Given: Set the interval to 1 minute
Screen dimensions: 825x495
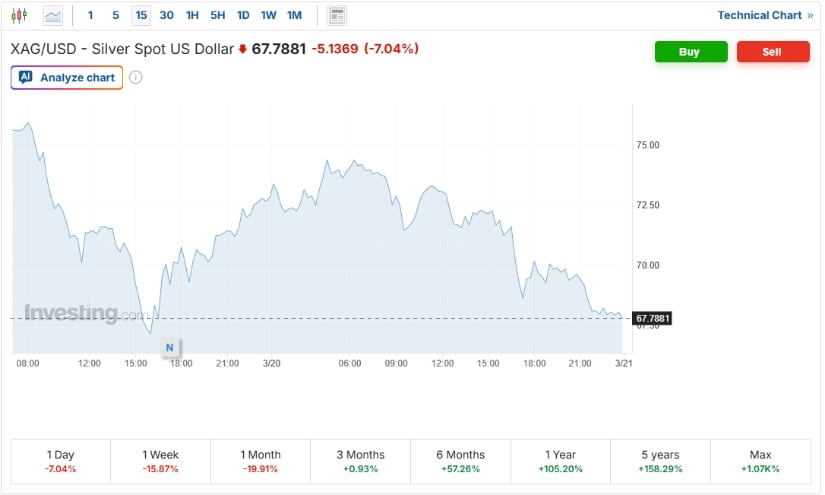Looking at the screenshot, I should [91, 15].
